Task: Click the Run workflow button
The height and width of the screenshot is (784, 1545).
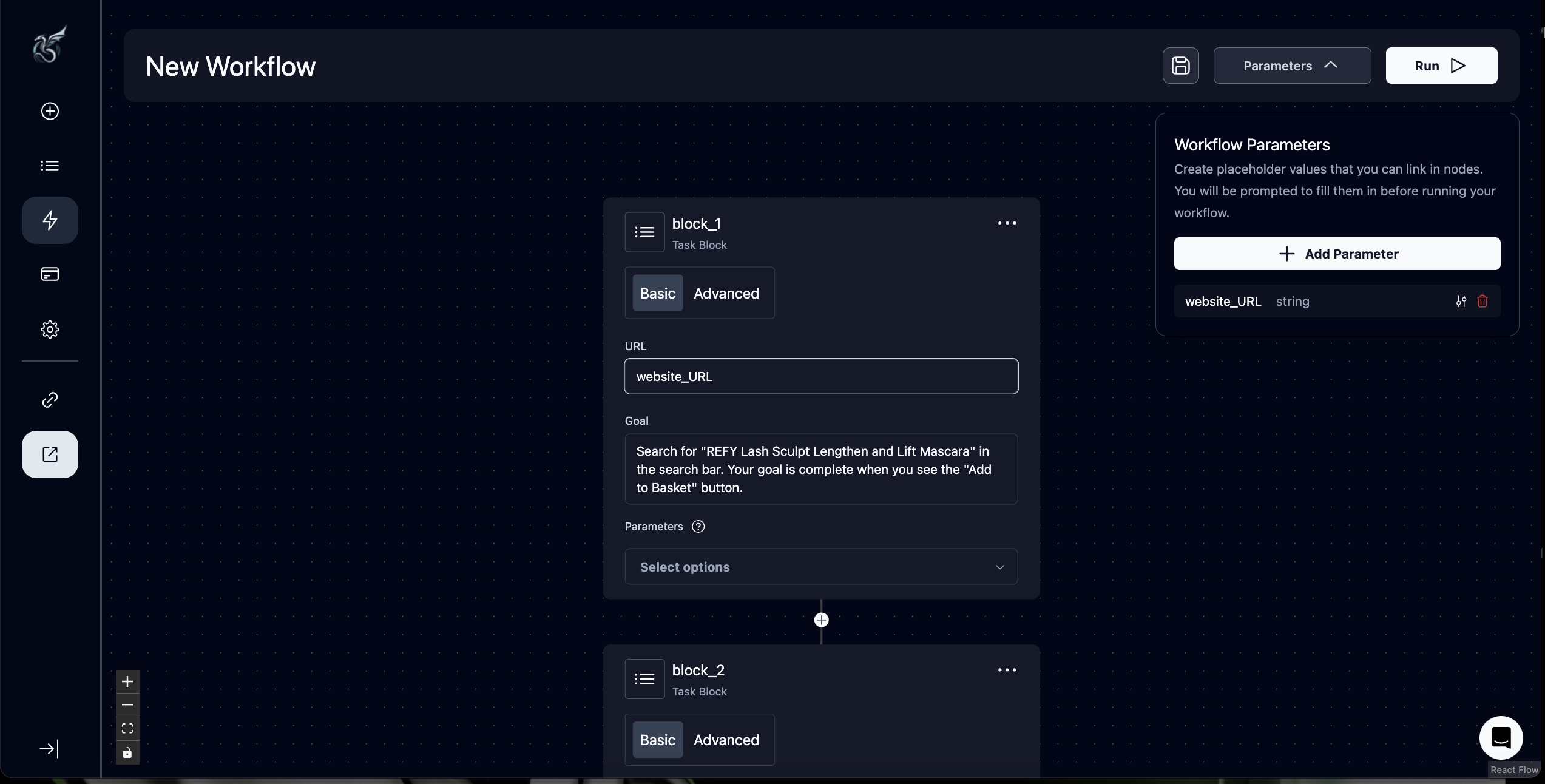Action: point(1441,66)
